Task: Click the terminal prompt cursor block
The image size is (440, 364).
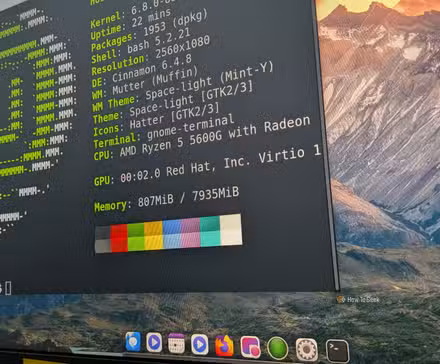Action: pos(8,288)
